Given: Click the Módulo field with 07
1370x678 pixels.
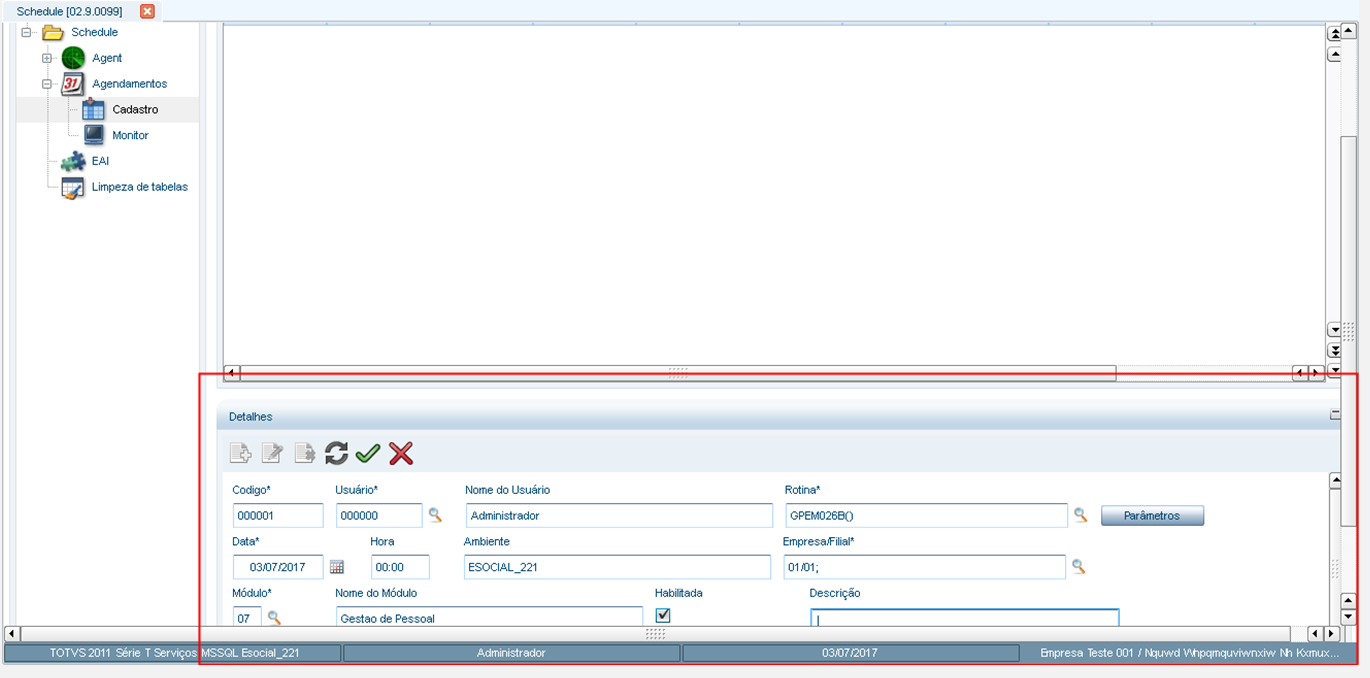Looking at the screenshot, I should (247, 616).
